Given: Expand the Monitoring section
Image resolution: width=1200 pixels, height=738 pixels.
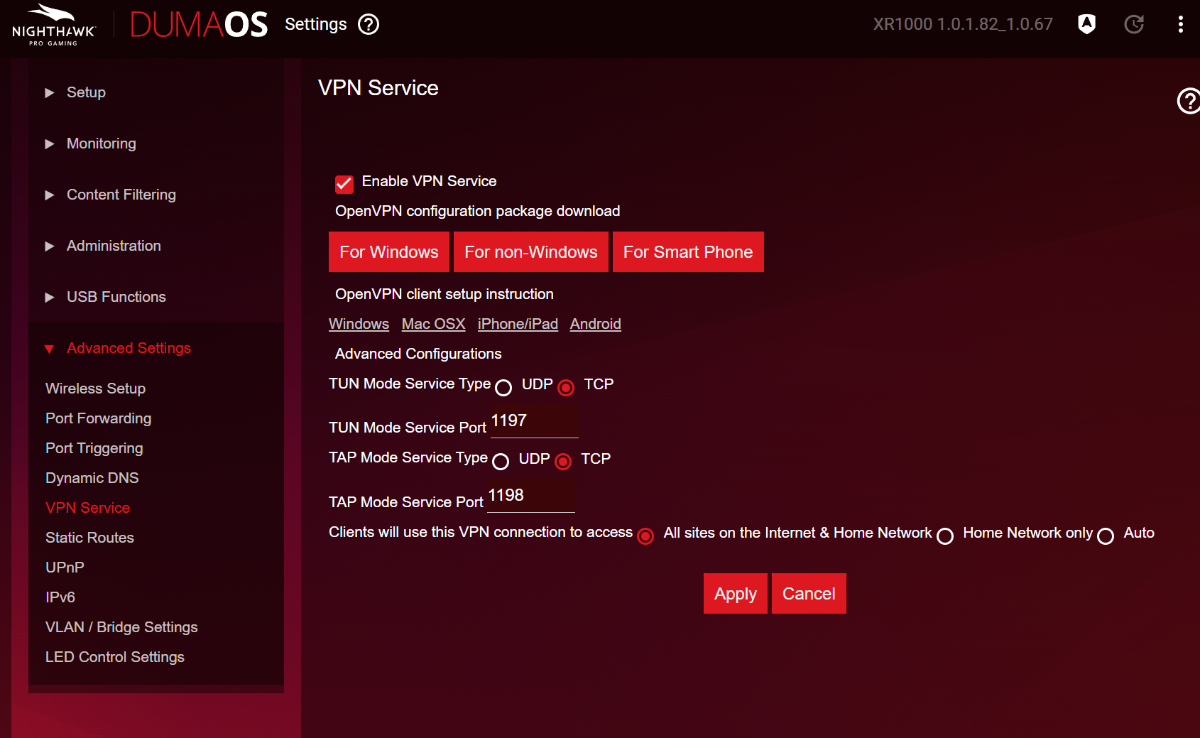Looking at the screenshot, I should pos(100,143).
